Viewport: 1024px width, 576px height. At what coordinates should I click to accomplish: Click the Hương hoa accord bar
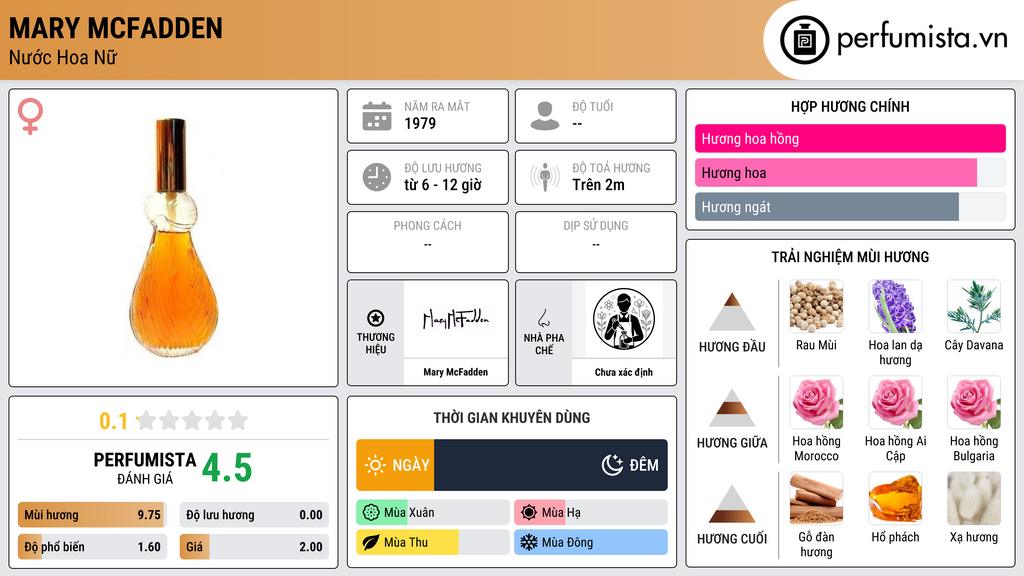tap(850, 172)
